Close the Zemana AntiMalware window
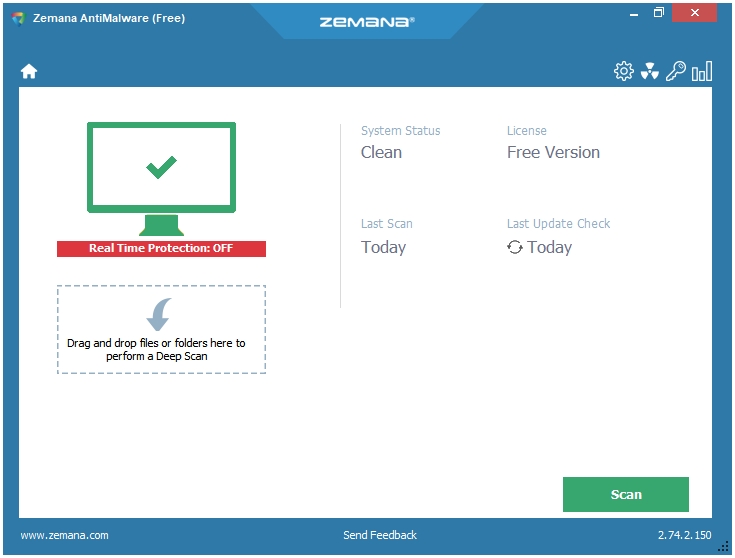Viewport: 735px width, 558px height. tap(695, 13)
